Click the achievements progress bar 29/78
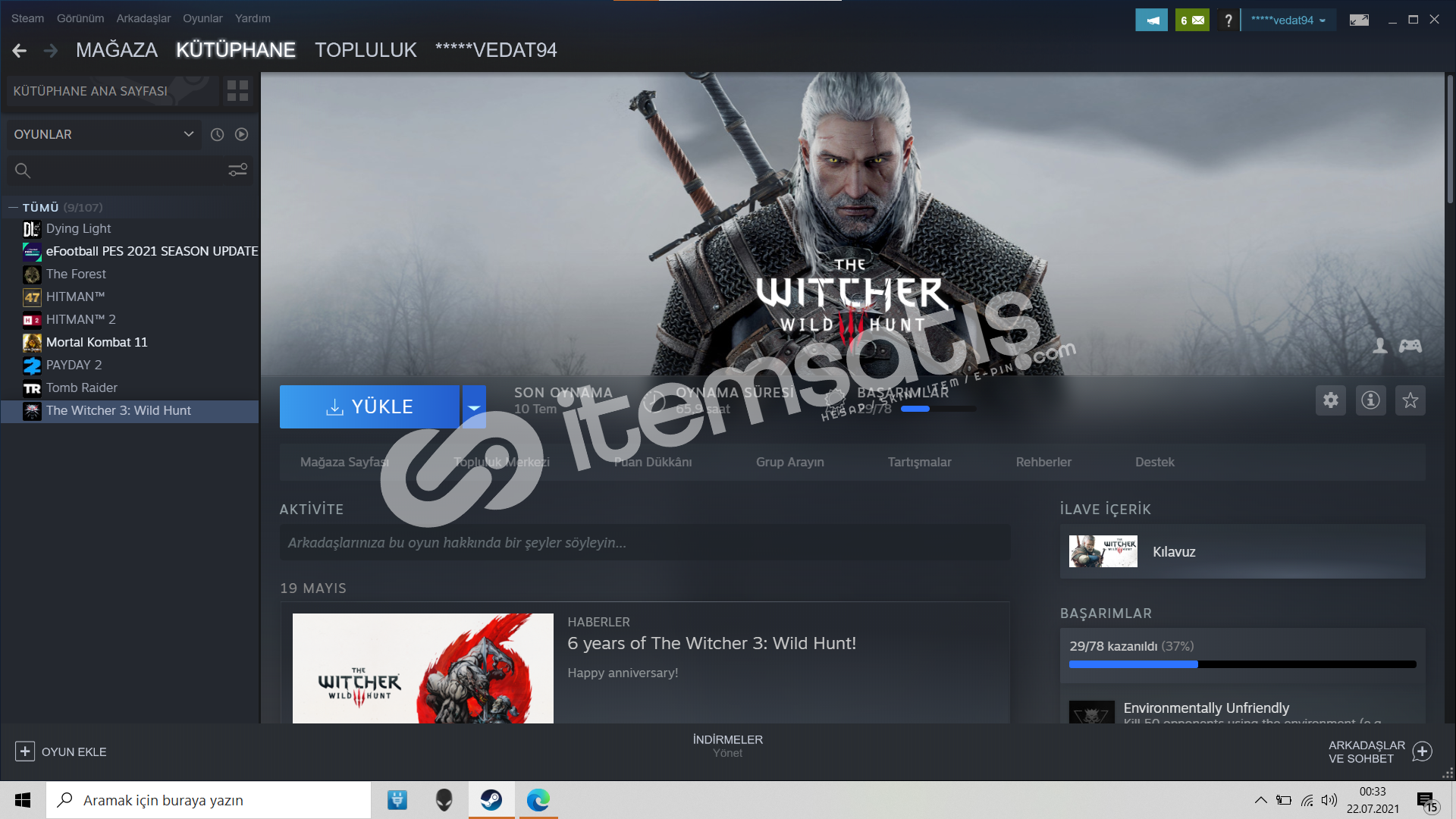 point(1242,664)
